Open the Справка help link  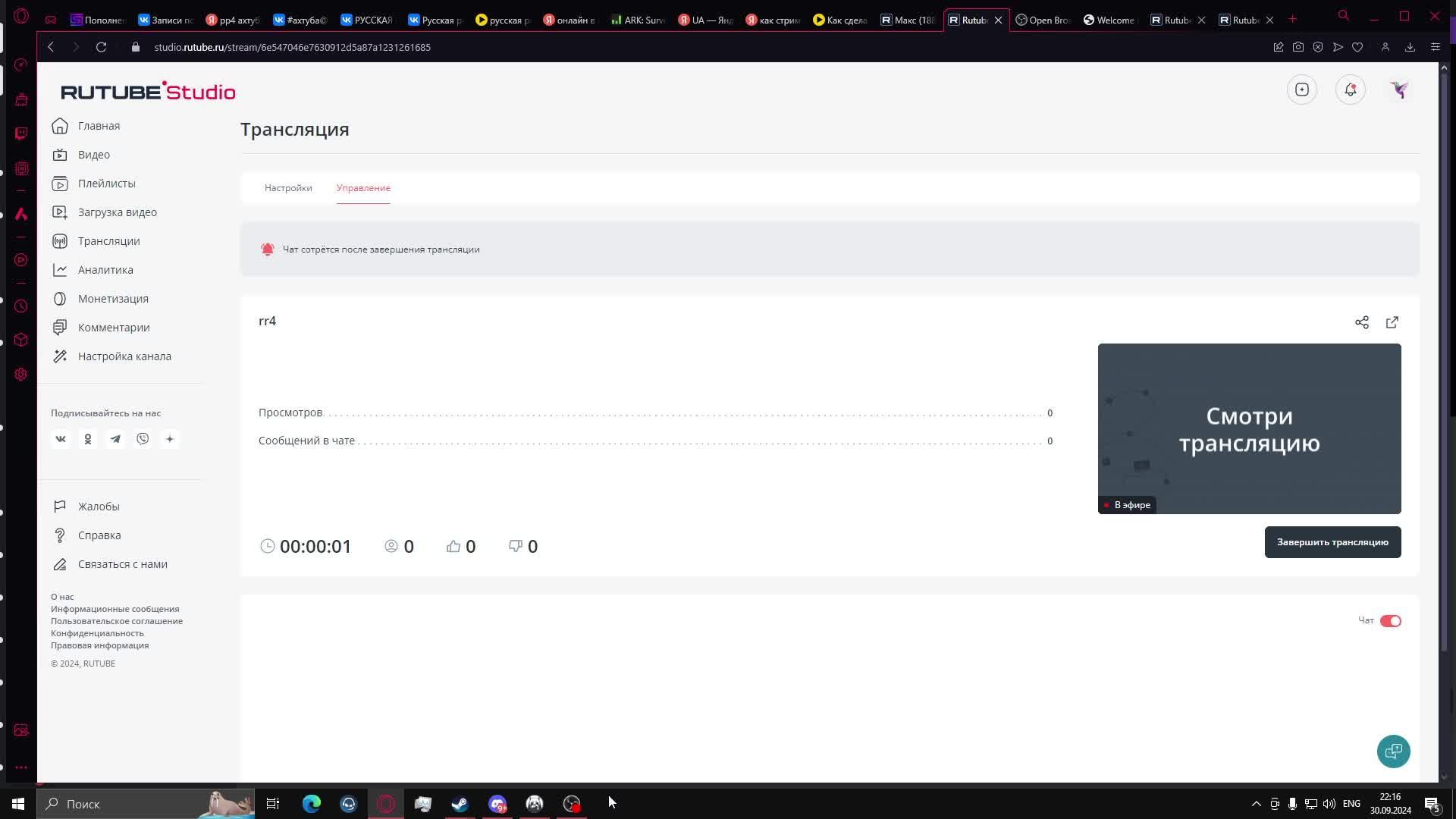click(x=99, y=535)
